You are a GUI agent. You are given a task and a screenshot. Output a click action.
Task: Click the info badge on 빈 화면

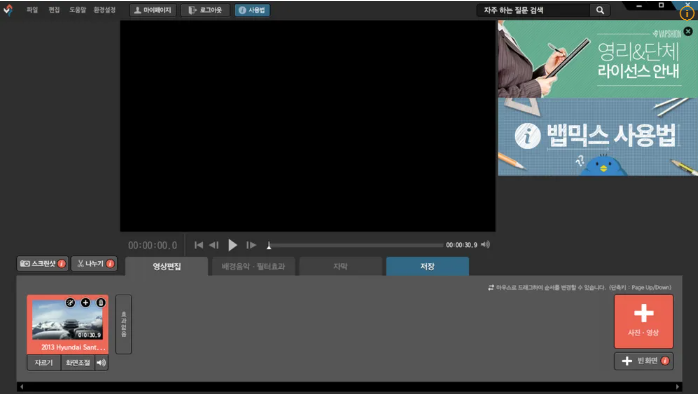665,361
